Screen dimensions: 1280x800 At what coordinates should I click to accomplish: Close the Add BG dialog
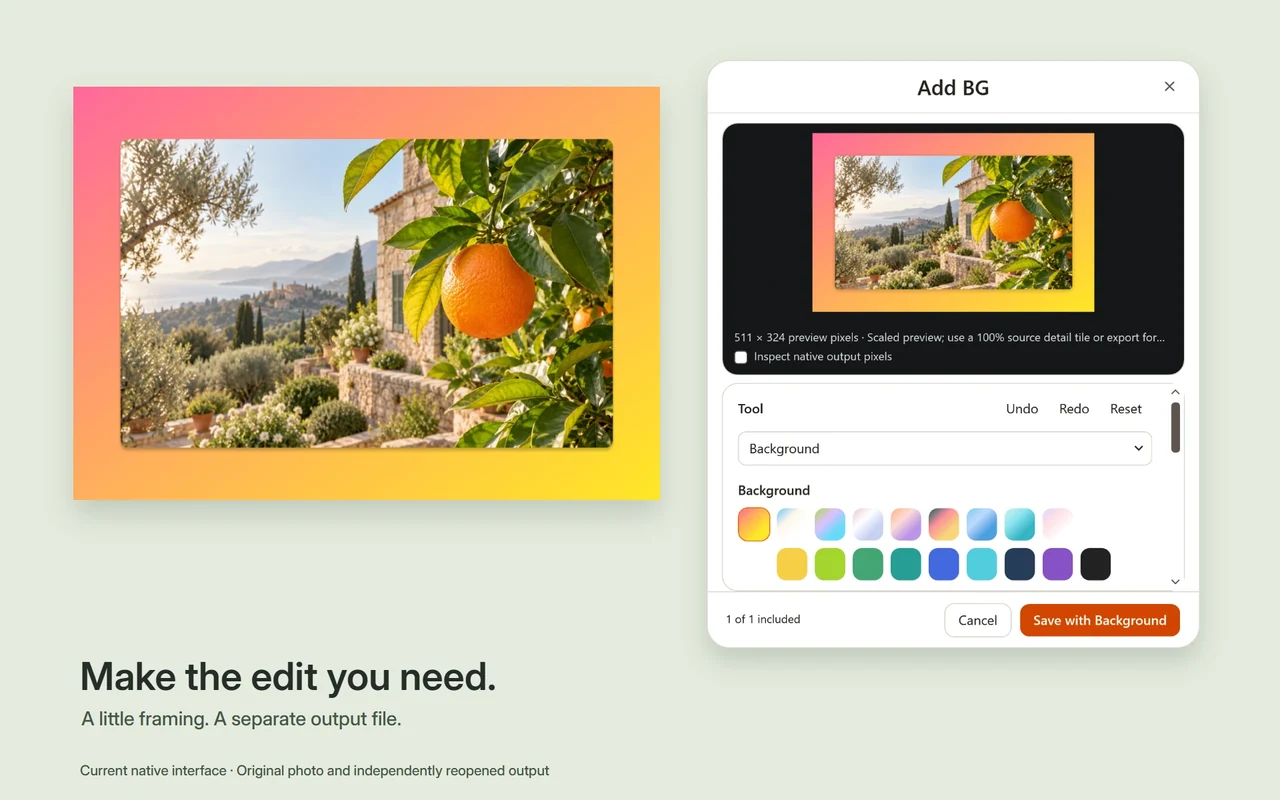tap(1169, 87)
